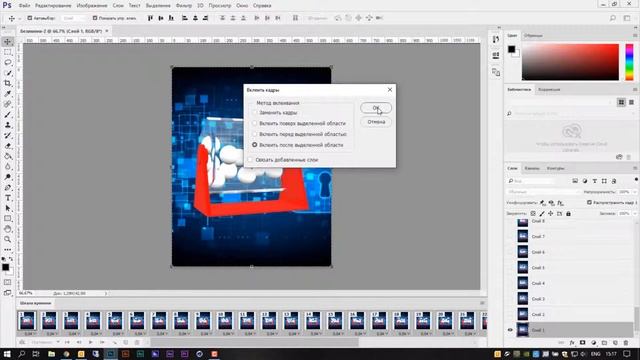Toggle the Автовыбор checkbox in options bar
The width and height of the screenshot is (640, 360).
click(x=30, y=18)
